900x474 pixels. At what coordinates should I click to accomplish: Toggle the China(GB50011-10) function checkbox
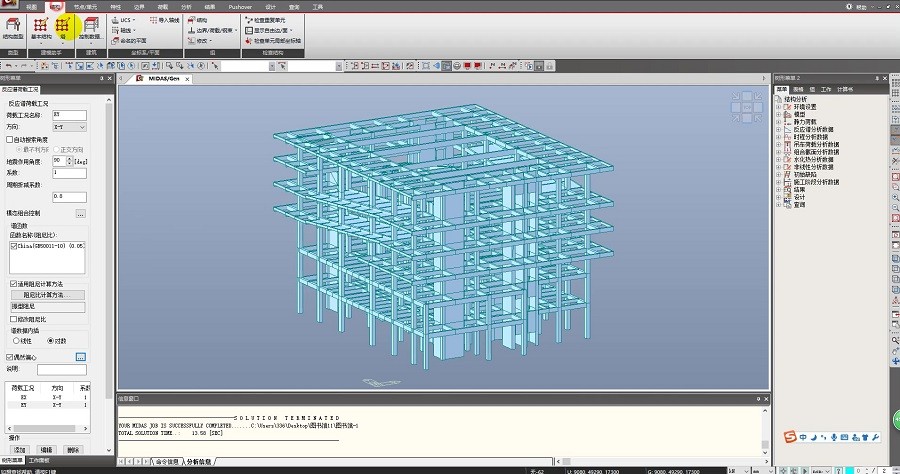(x=14, y=244)
